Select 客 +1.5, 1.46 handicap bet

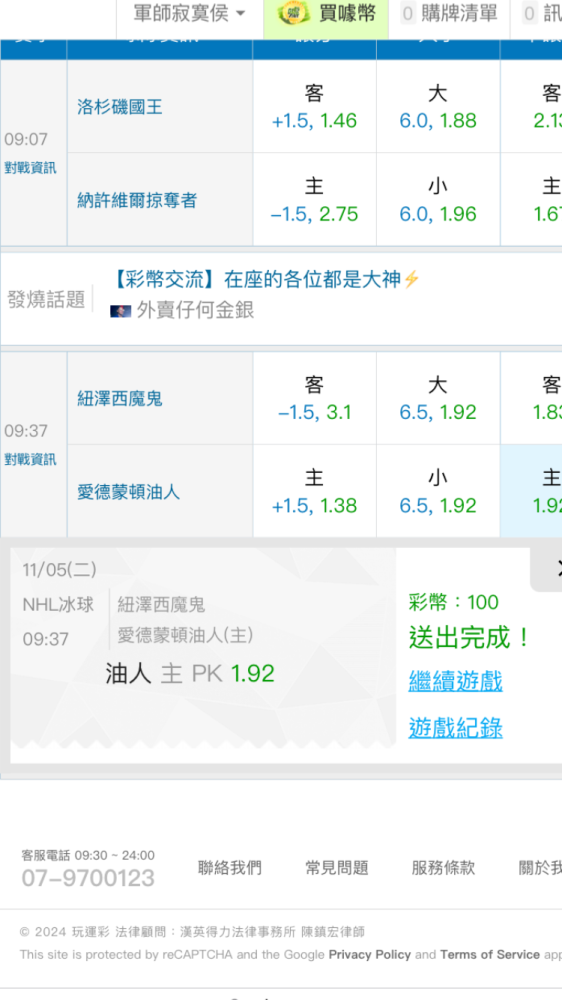coord(314,107)
